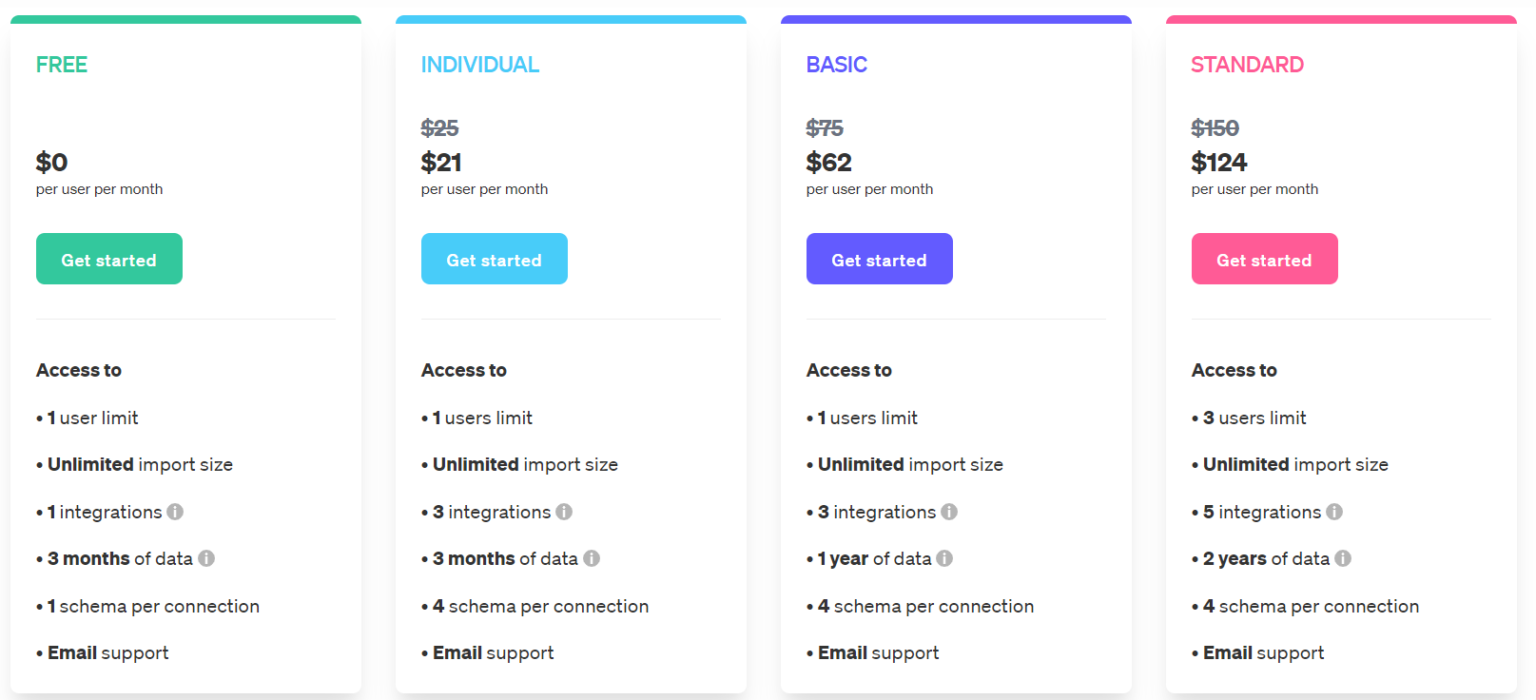Click Get started on the Individual plan

[494, 258]
